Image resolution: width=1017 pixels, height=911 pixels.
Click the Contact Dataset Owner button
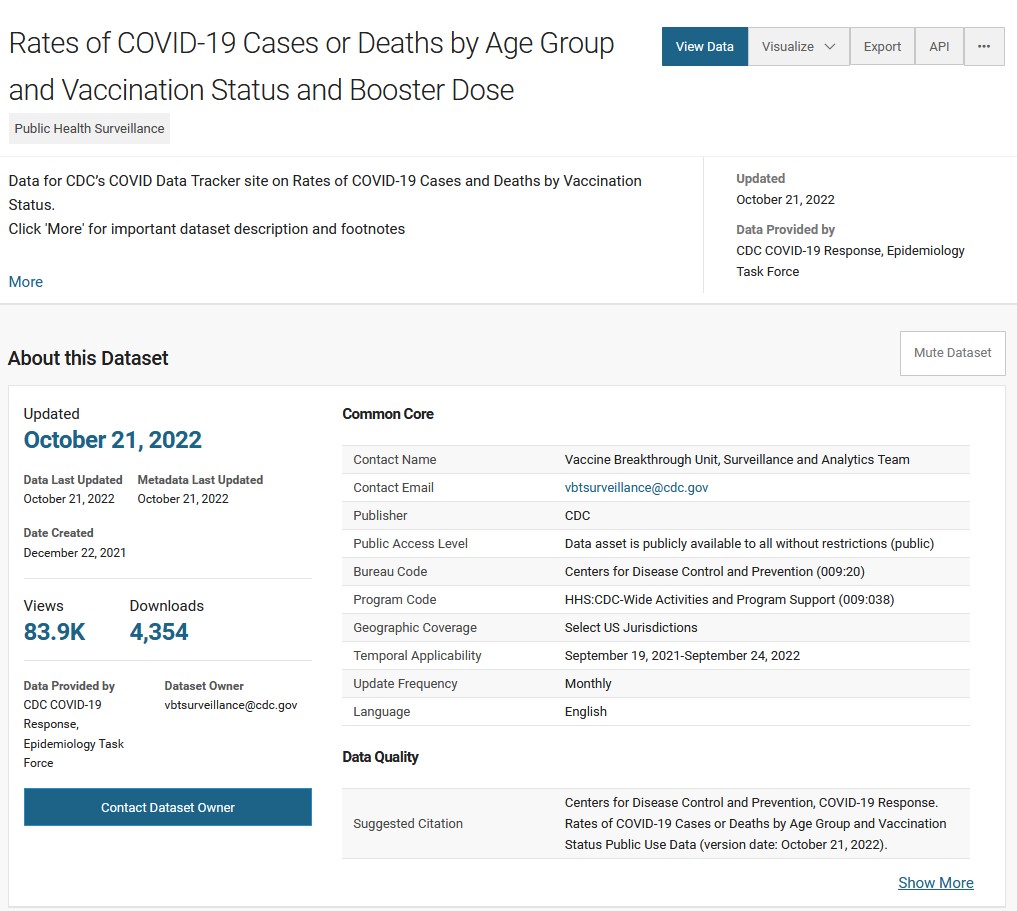click(x=168, y=807)
